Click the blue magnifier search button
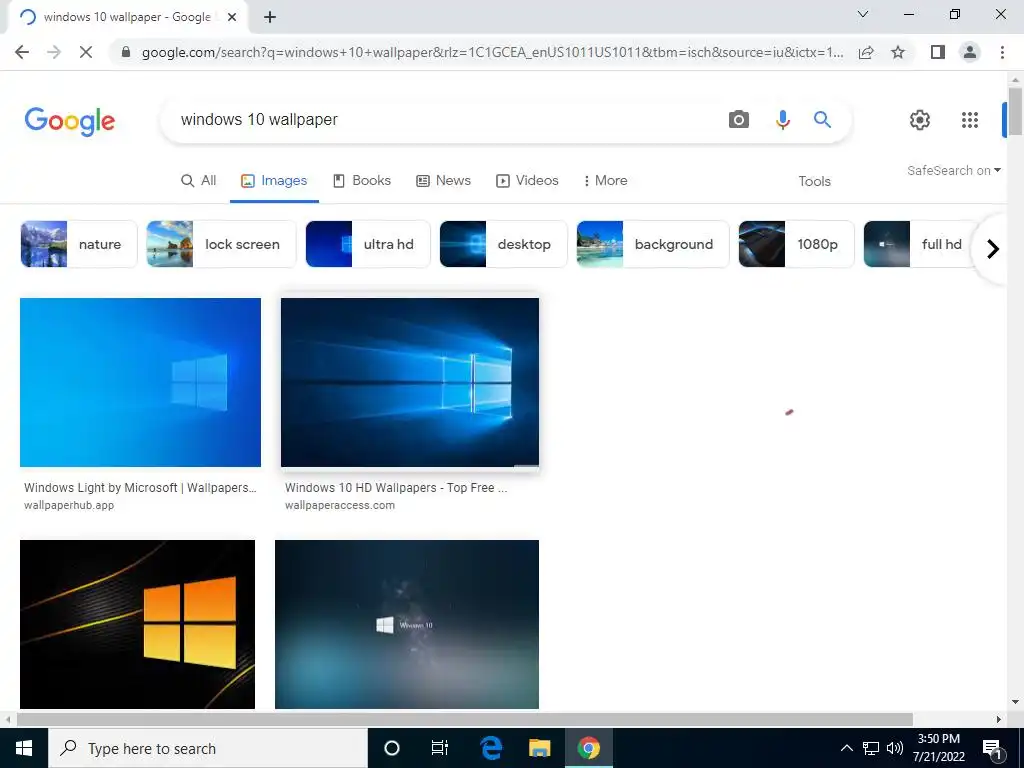 (822, 120)
